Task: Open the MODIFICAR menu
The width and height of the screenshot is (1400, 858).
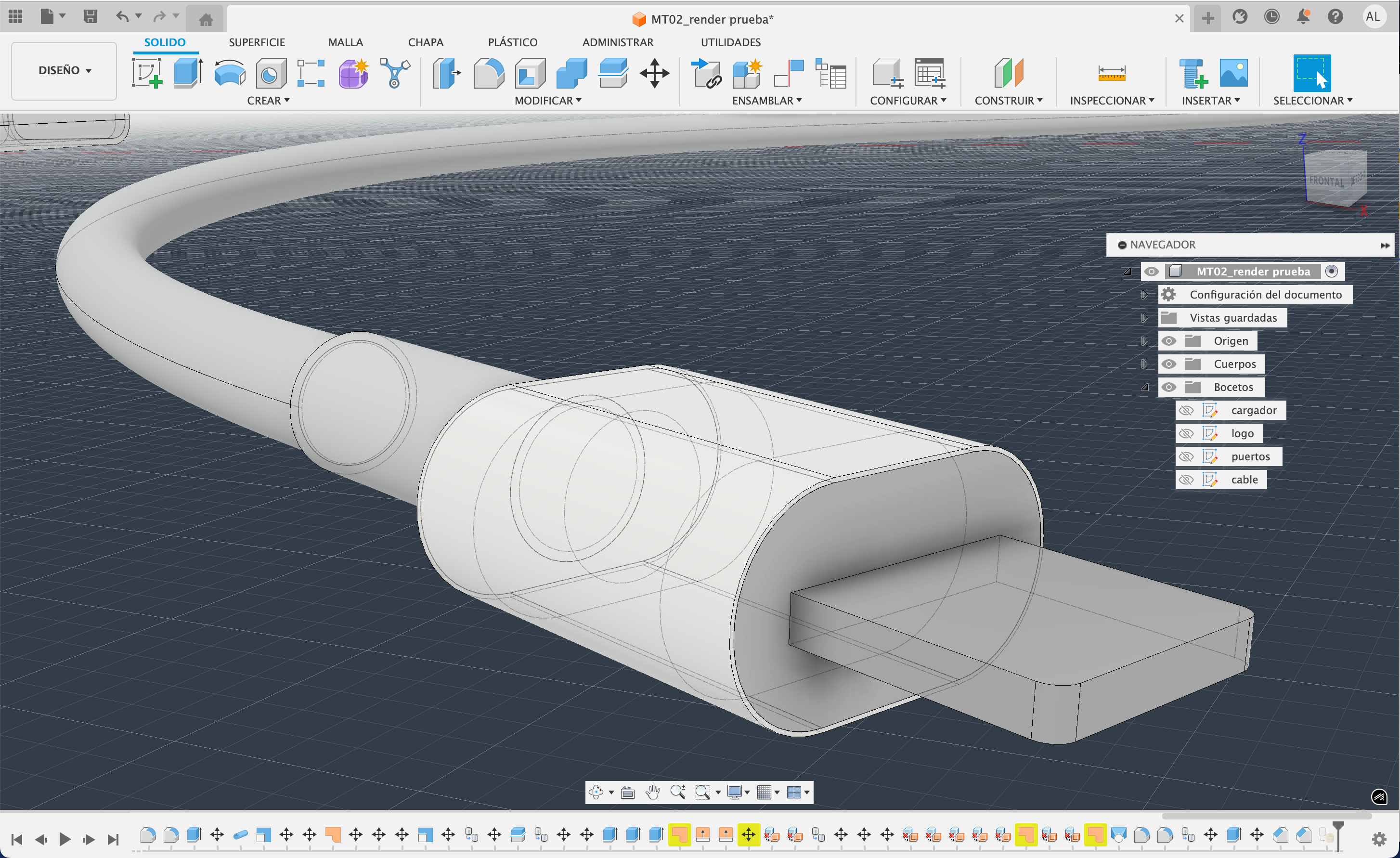Action: coord(547,101)
